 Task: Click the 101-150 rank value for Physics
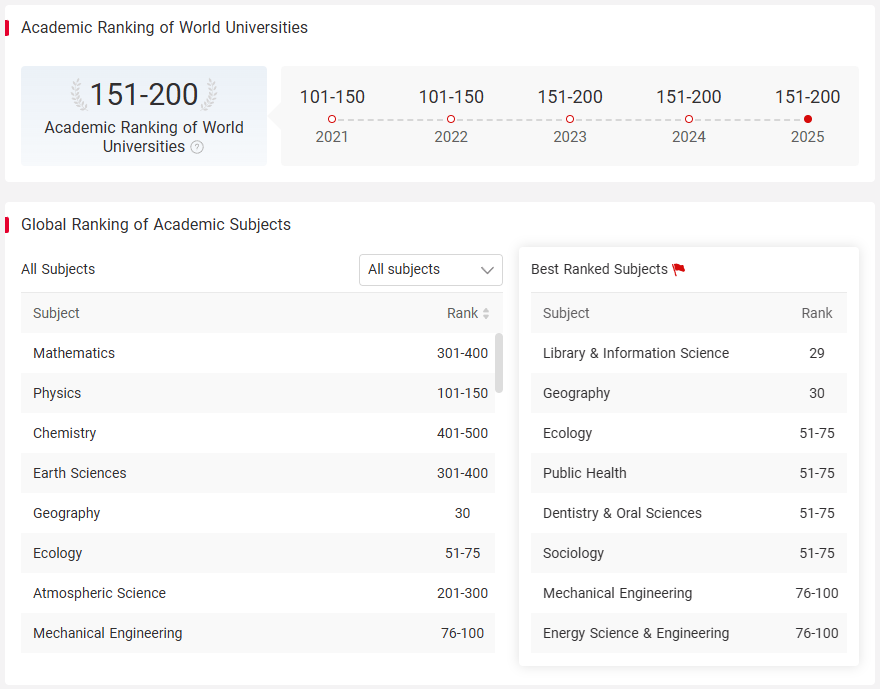462,393
